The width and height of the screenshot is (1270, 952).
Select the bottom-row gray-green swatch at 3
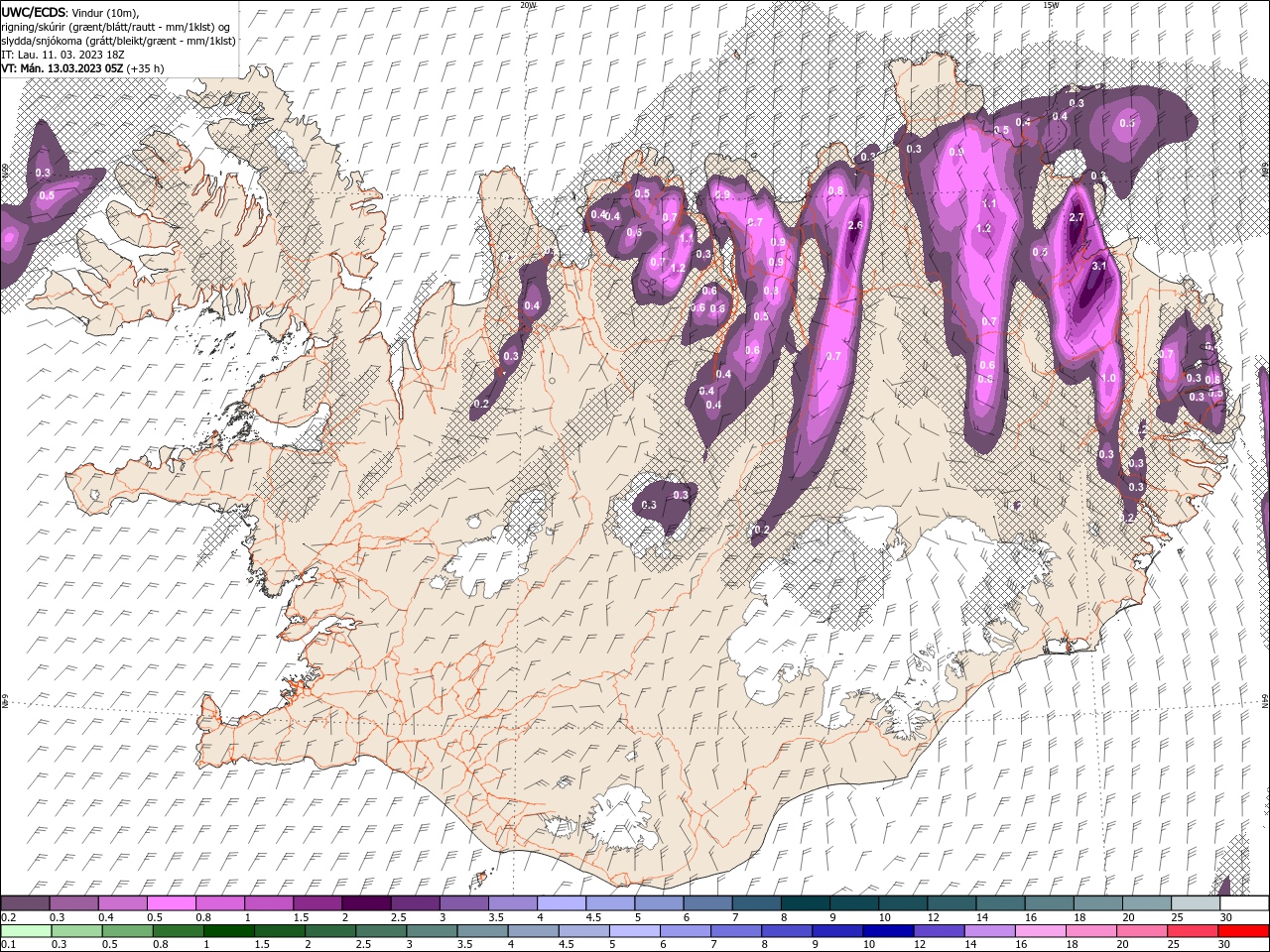[x=432, y=931]
